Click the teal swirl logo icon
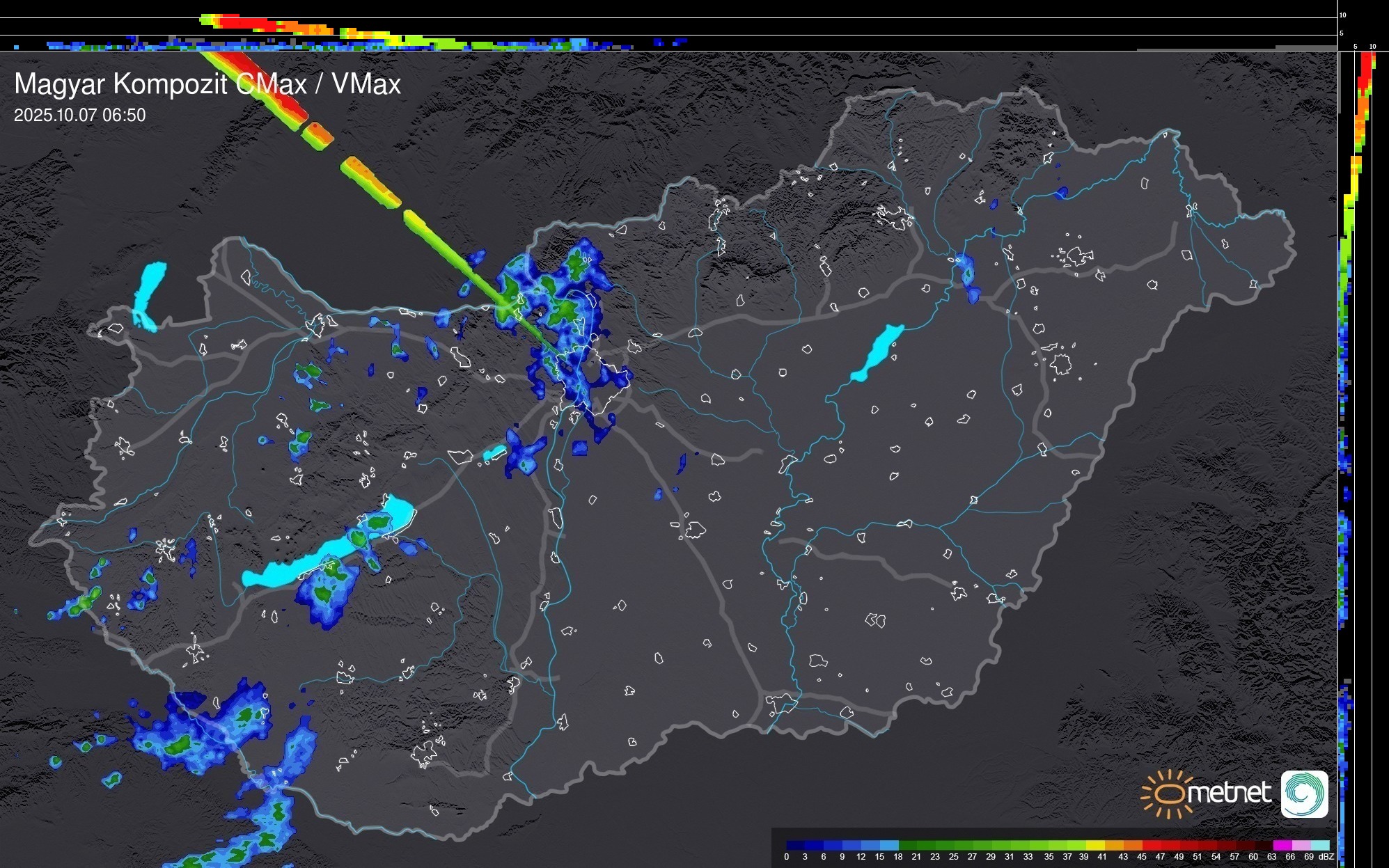The width and height of the screenshot is (1389, 868). click(1304, 794)
